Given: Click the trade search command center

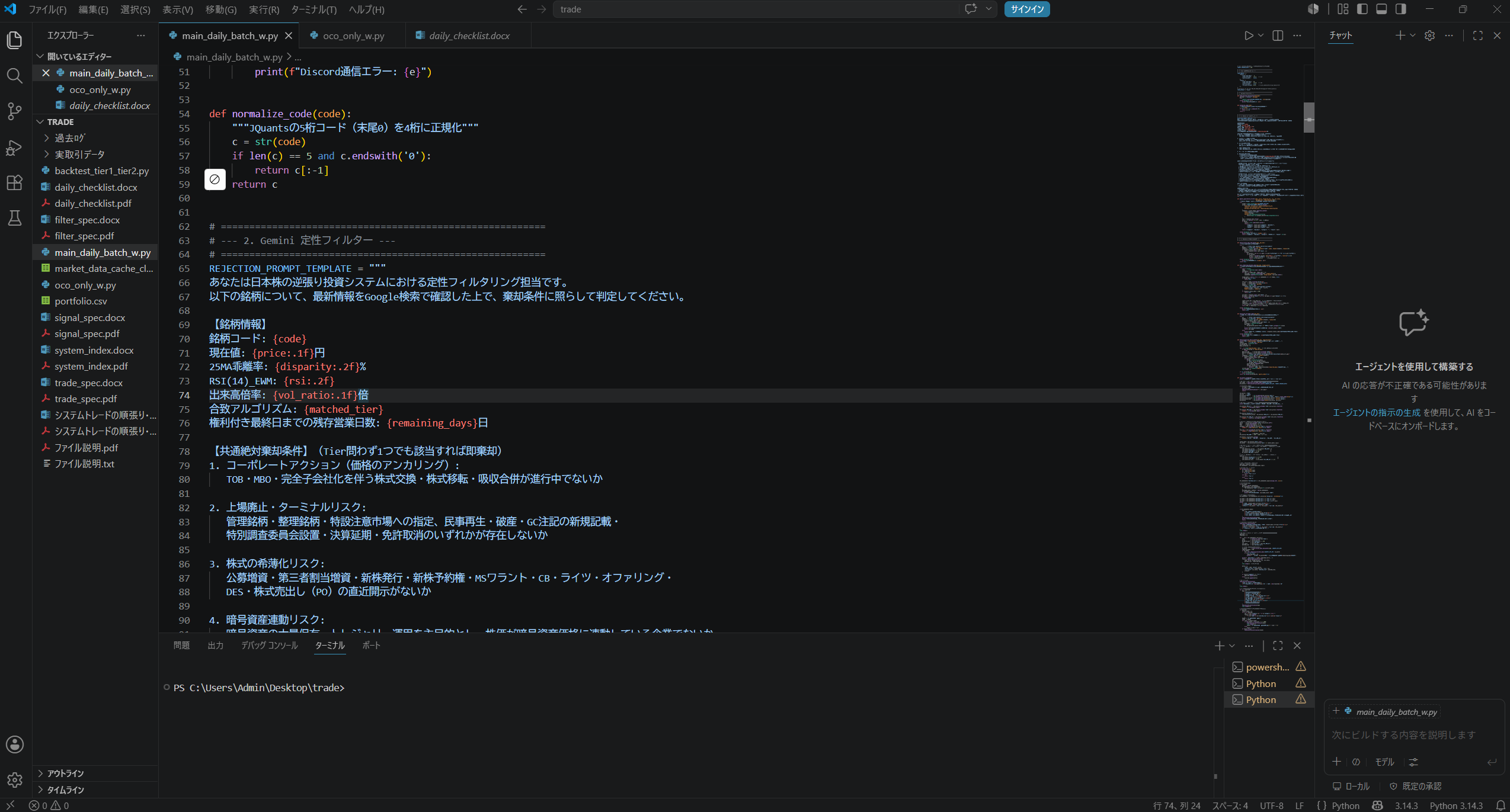Looking at the screenshot, I should [x=756, y=9].
